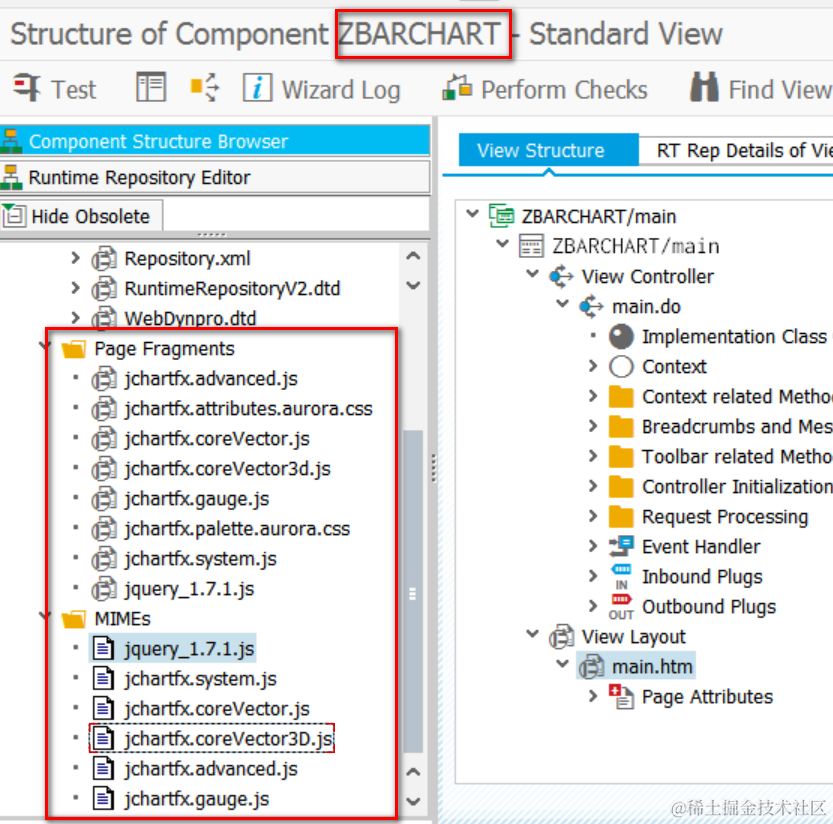
Task: Select the Page Fragments folder icon
Action: pos(73,349)
